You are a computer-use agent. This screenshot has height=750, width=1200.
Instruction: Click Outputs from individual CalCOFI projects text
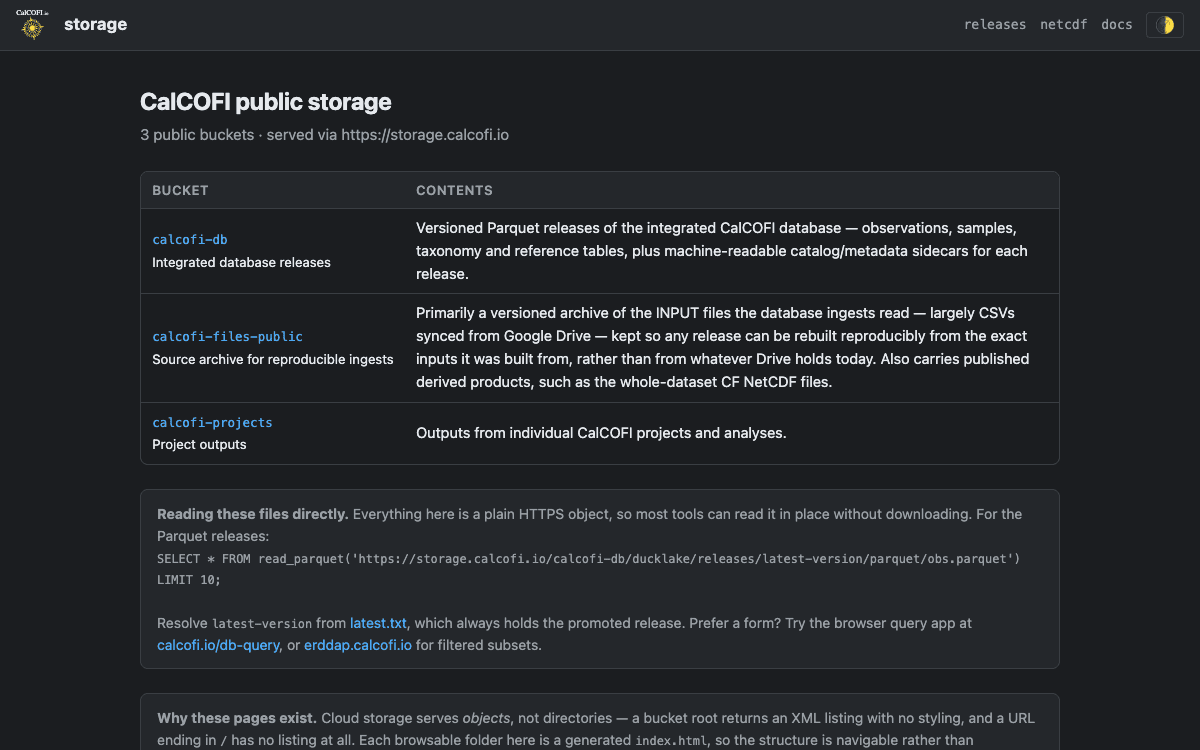click(601, 433)
